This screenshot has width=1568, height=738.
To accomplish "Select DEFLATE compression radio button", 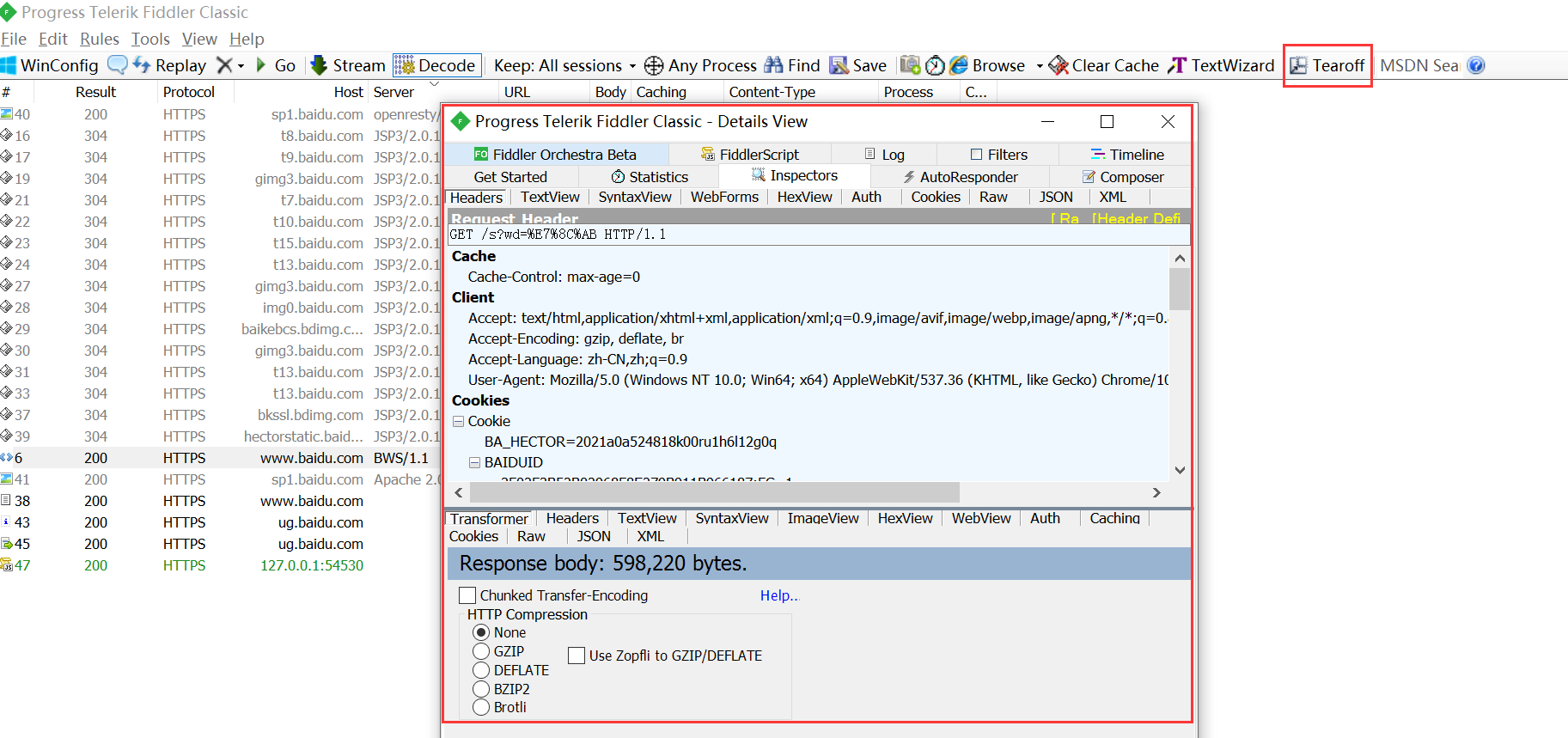I will click(481, 670).
